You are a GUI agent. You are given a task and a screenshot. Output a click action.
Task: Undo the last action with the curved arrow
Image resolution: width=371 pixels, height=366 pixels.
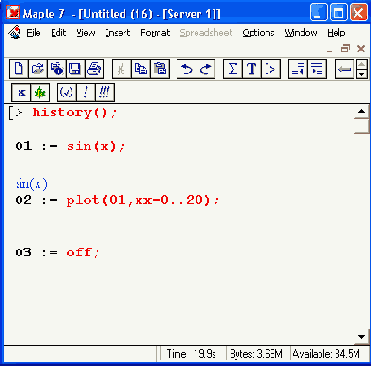[186, 69]
